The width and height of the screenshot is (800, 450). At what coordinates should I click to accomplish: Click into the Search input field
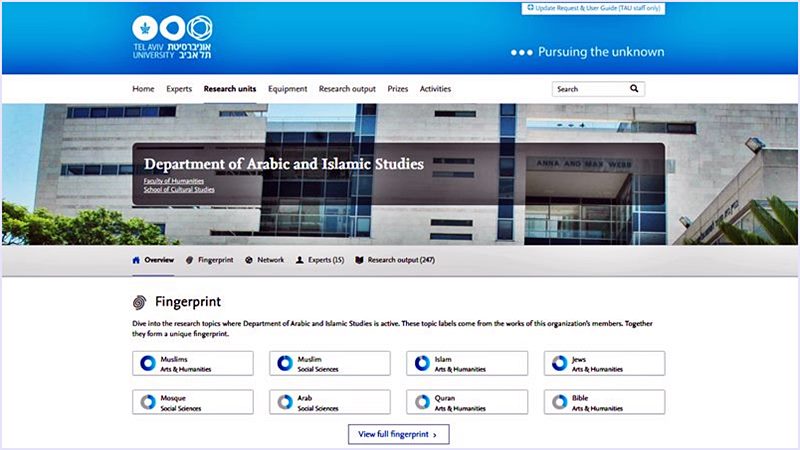[x=588, y=89]
